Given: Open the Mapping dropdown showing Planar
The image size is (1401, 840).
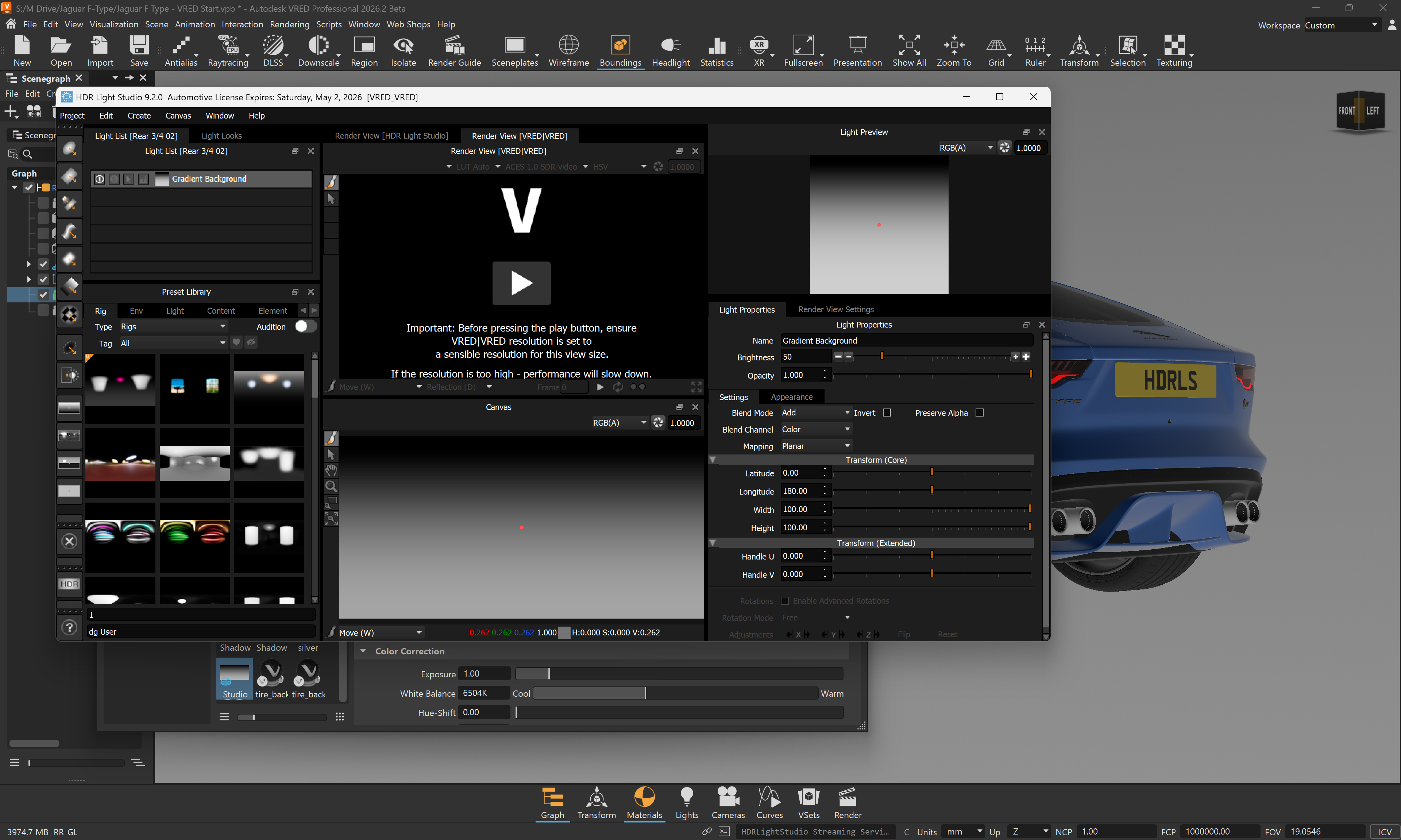Looking at the screenshot, I should tap(815, 446).
